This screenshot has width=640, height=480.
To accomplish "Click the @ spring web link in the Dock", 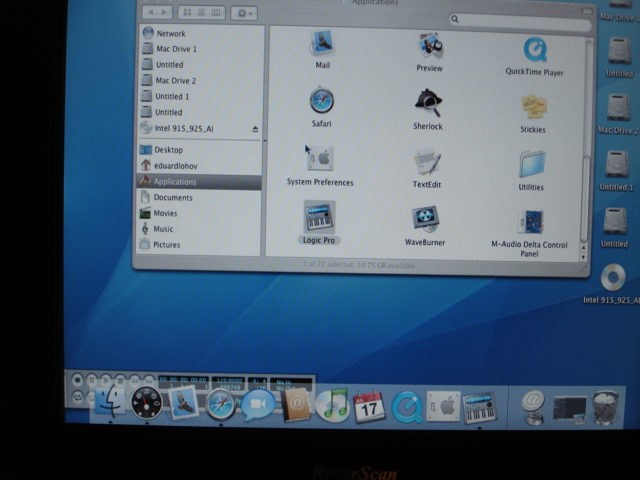I will (533, 407).
